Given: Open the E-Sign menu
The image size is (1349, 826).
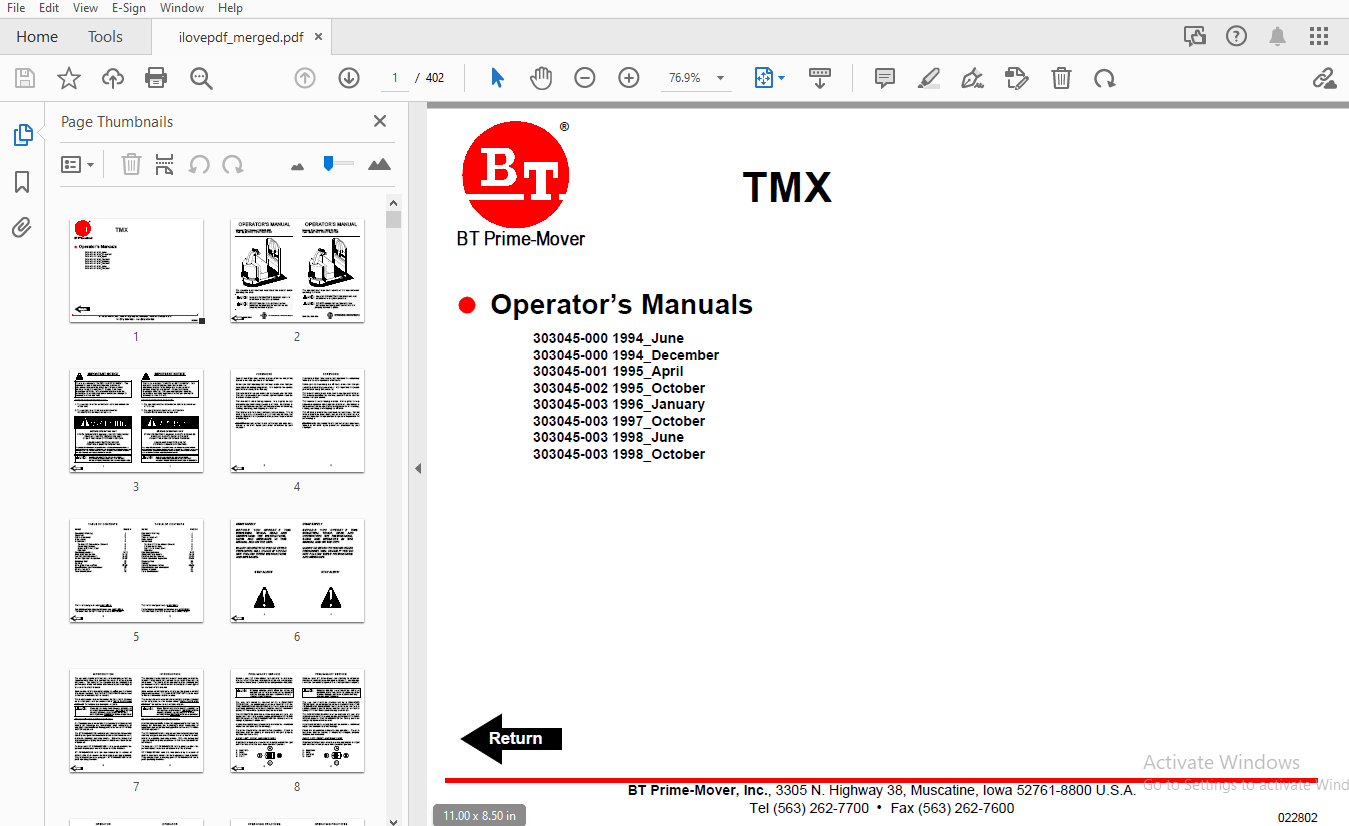Looking at the screenshot, I should [x=128, y=8].
